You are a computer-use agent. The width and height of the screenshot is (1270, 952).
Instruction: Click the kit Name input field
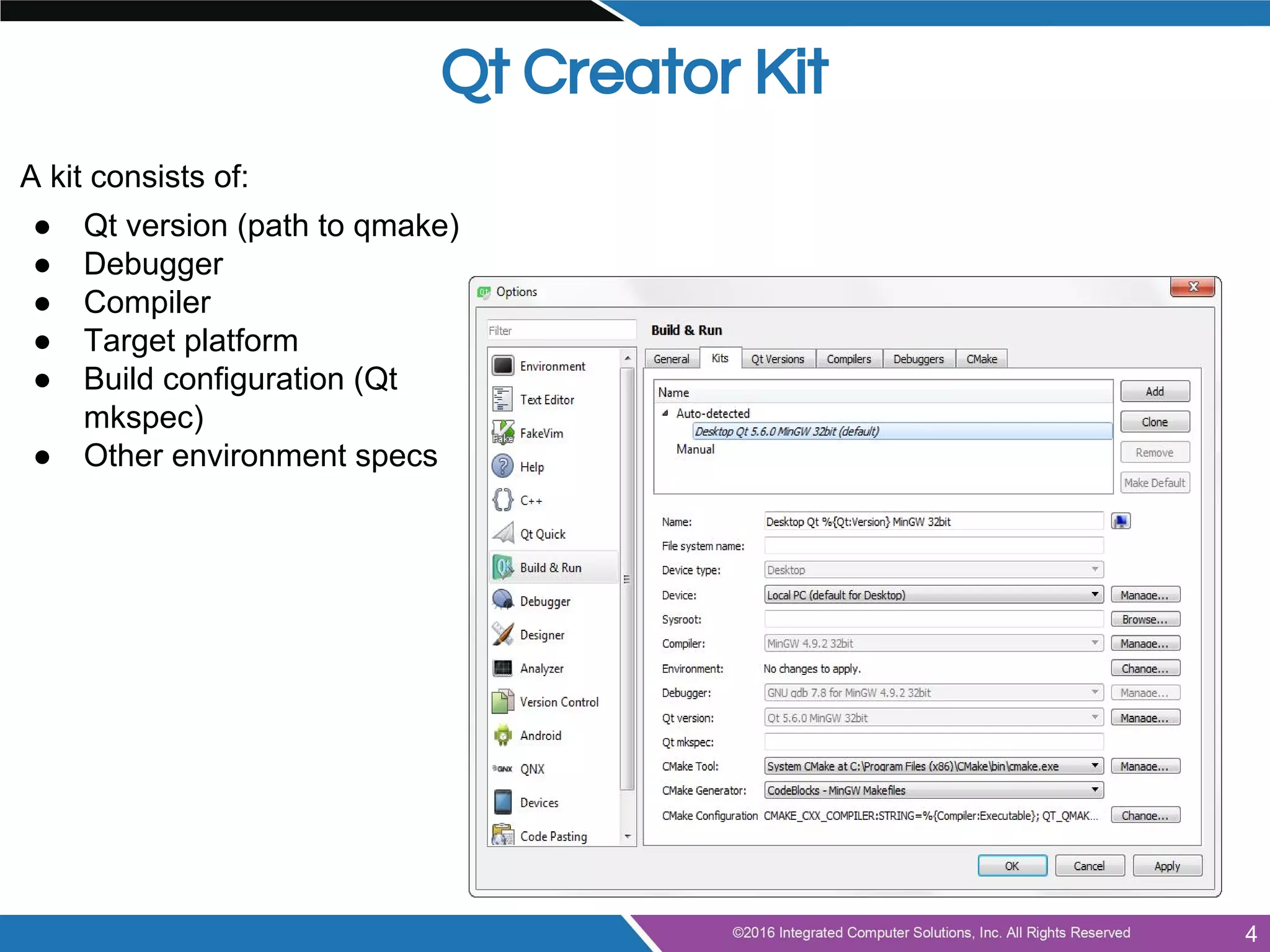pyautogui.click(x=933, y=521)
